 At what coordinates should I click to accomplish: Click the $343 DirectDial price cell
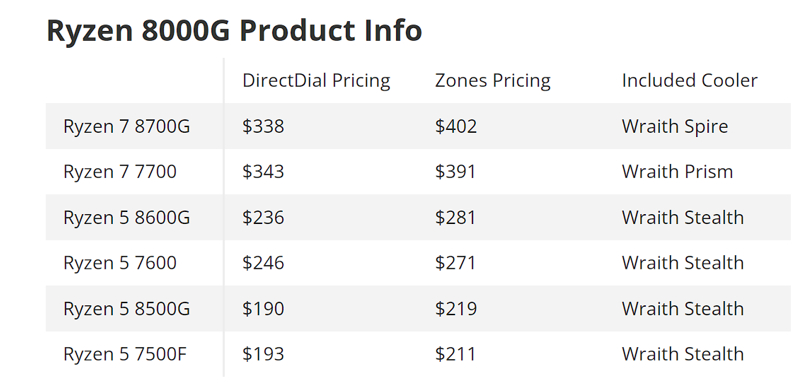263,172
